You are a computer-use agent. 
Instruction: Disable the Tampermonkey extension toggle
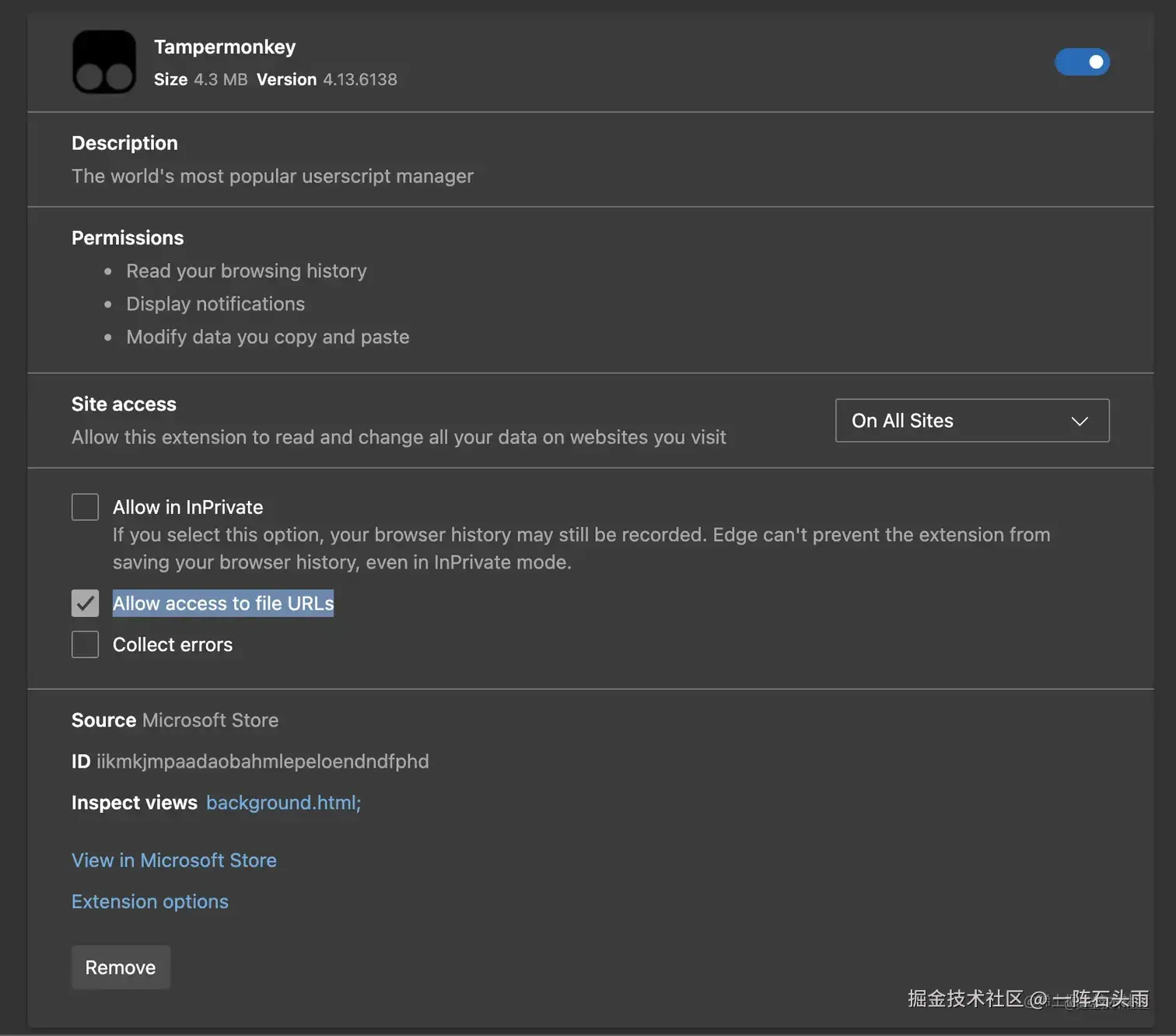pyautogui.click(x=1082, y=62)
